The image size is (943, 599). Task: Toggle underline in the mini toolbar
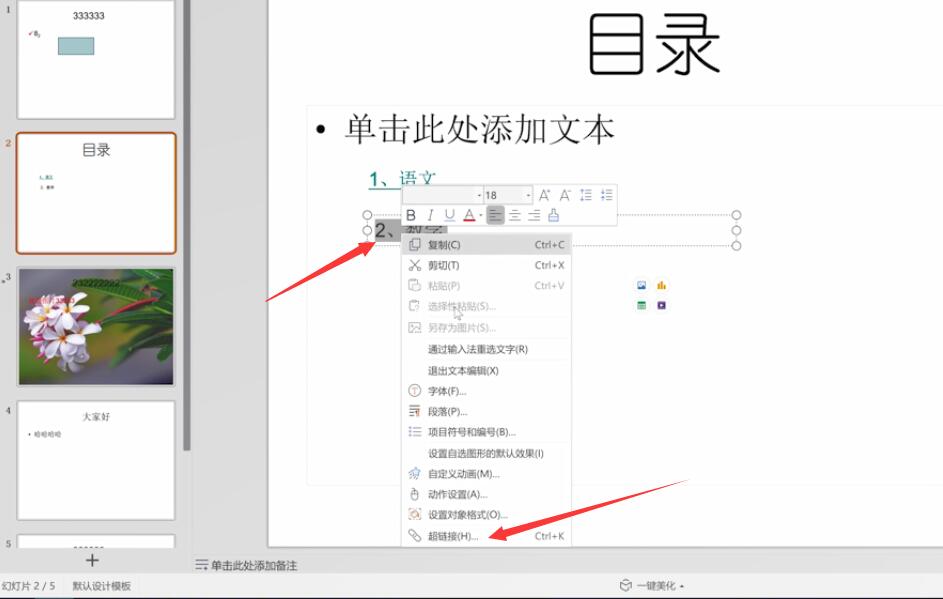[449, 215]
